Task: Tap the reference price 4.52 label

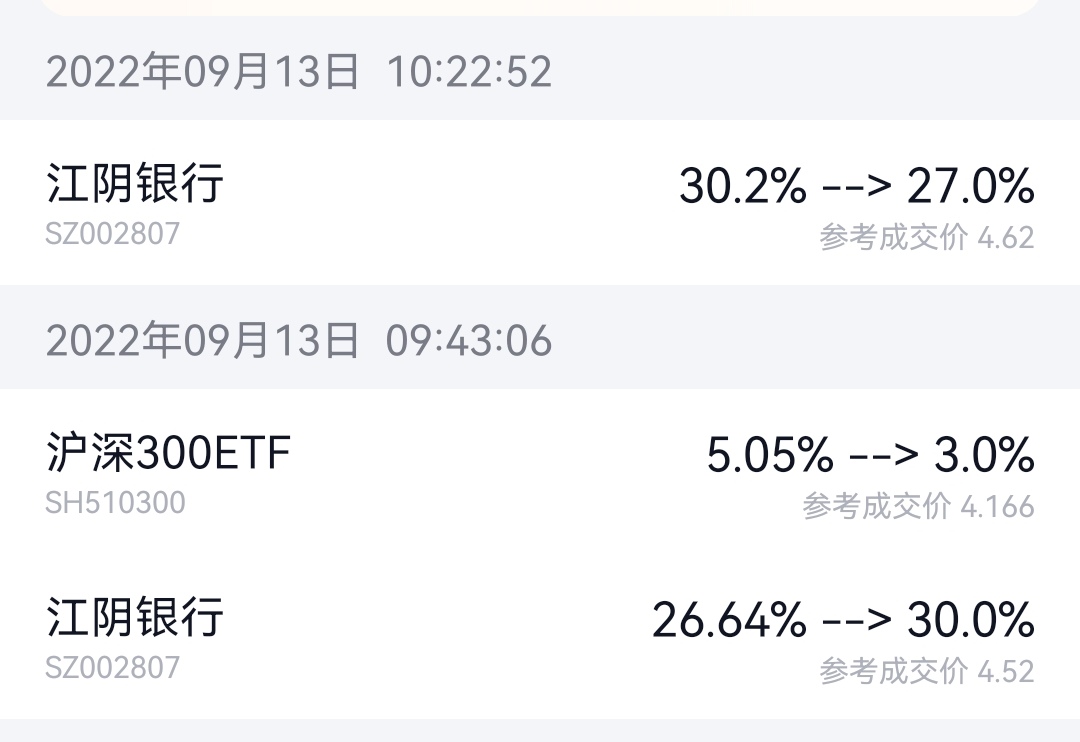Action: (926, 671)
